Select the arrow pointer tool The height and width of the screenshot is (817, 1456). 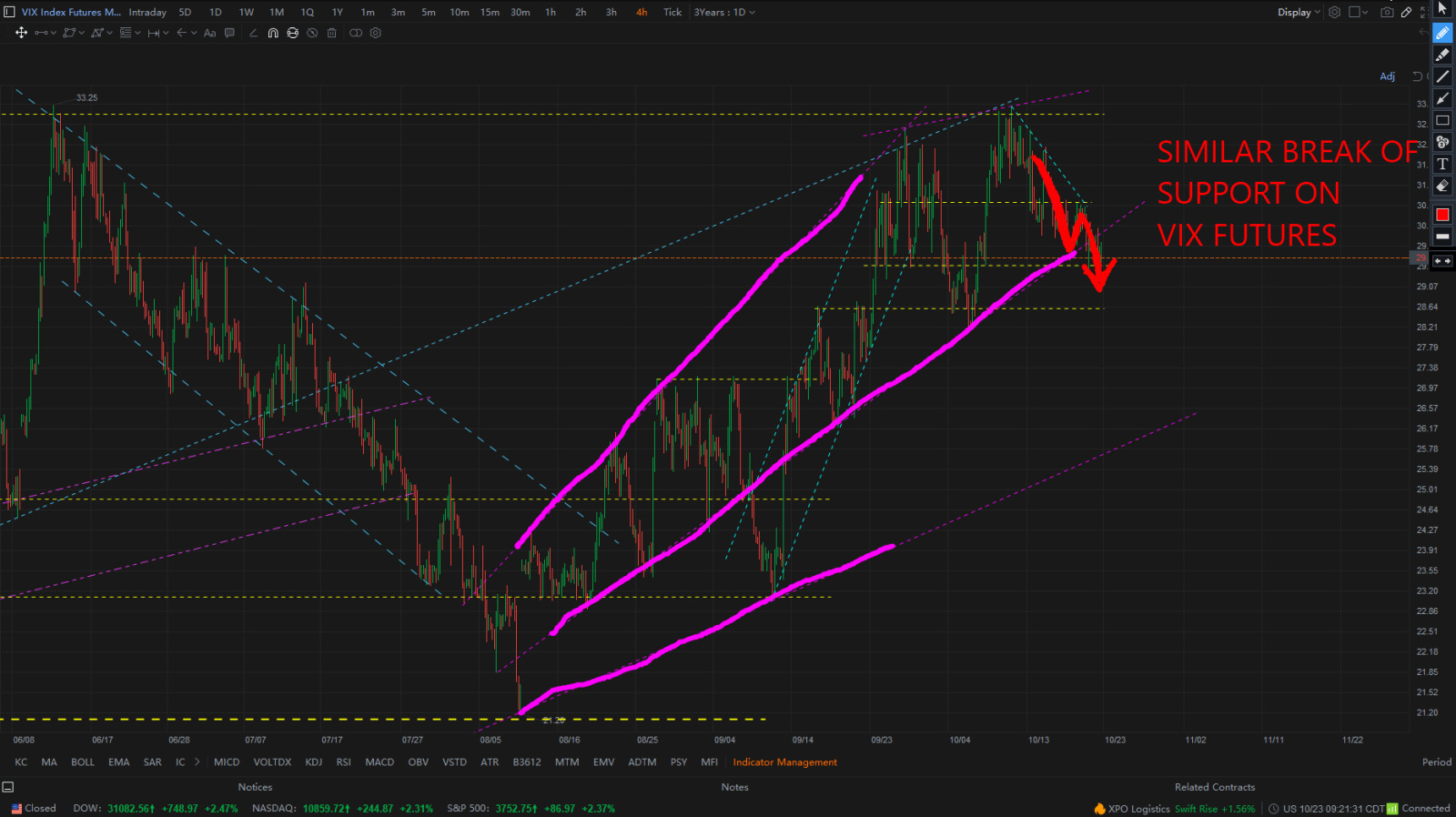1442,8
